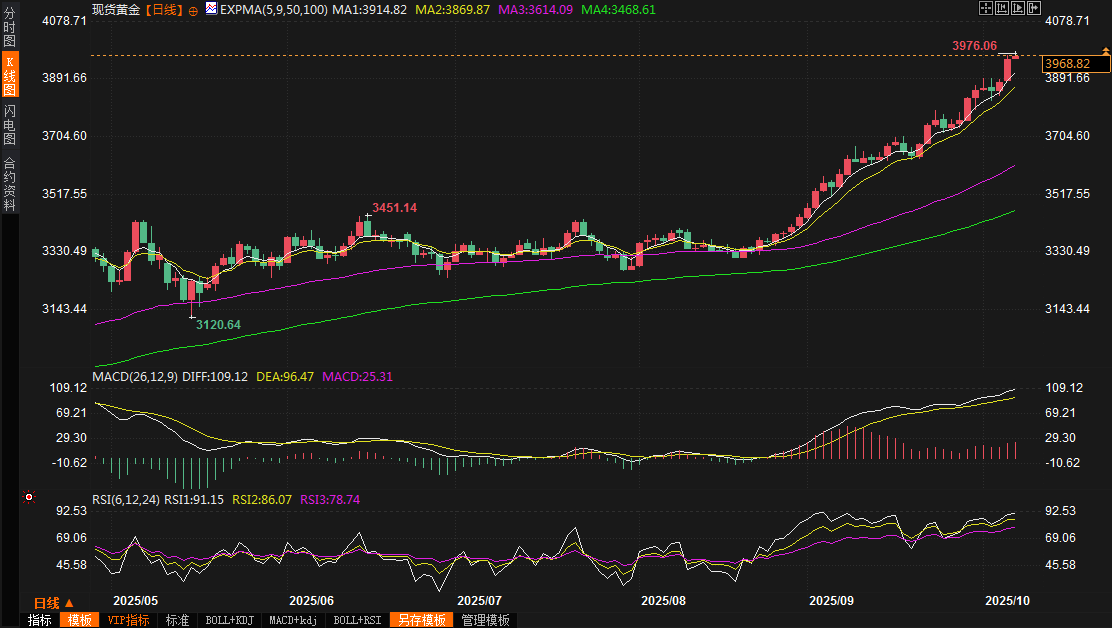Click 另存模板 to save template
1112x628 pixels.
pos(421,620)
